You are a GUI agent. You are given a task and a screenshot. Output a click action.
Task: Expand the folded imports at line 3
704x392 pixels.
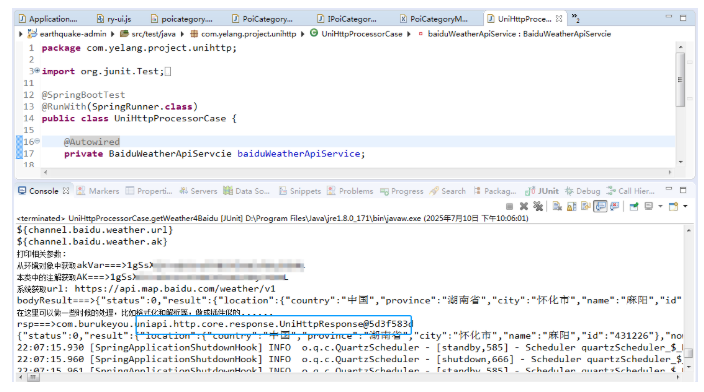[37, 70]
